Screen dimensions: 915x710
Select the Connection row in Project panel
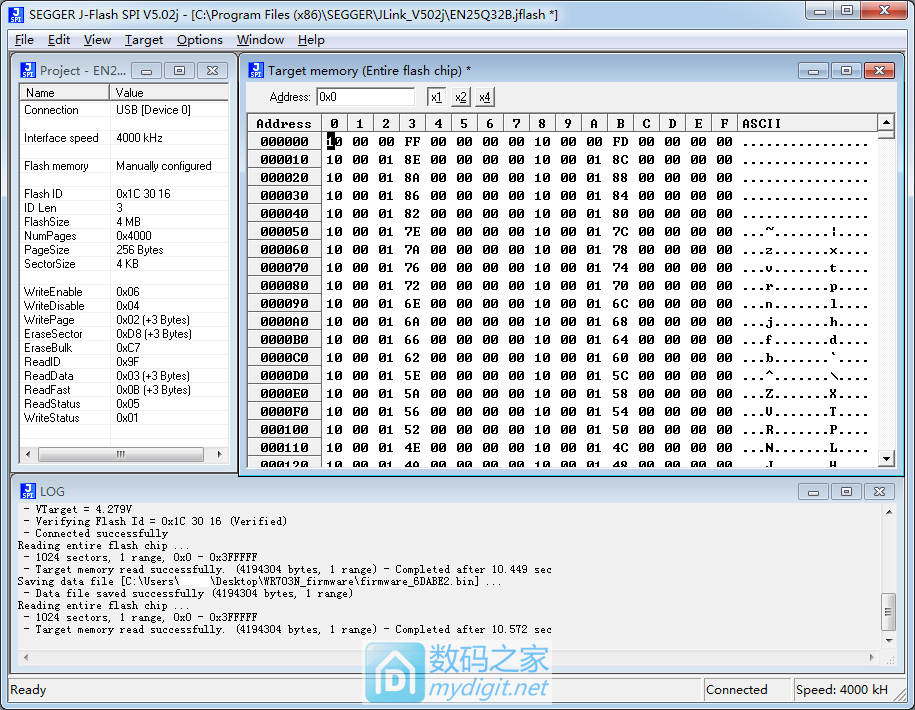124,110
